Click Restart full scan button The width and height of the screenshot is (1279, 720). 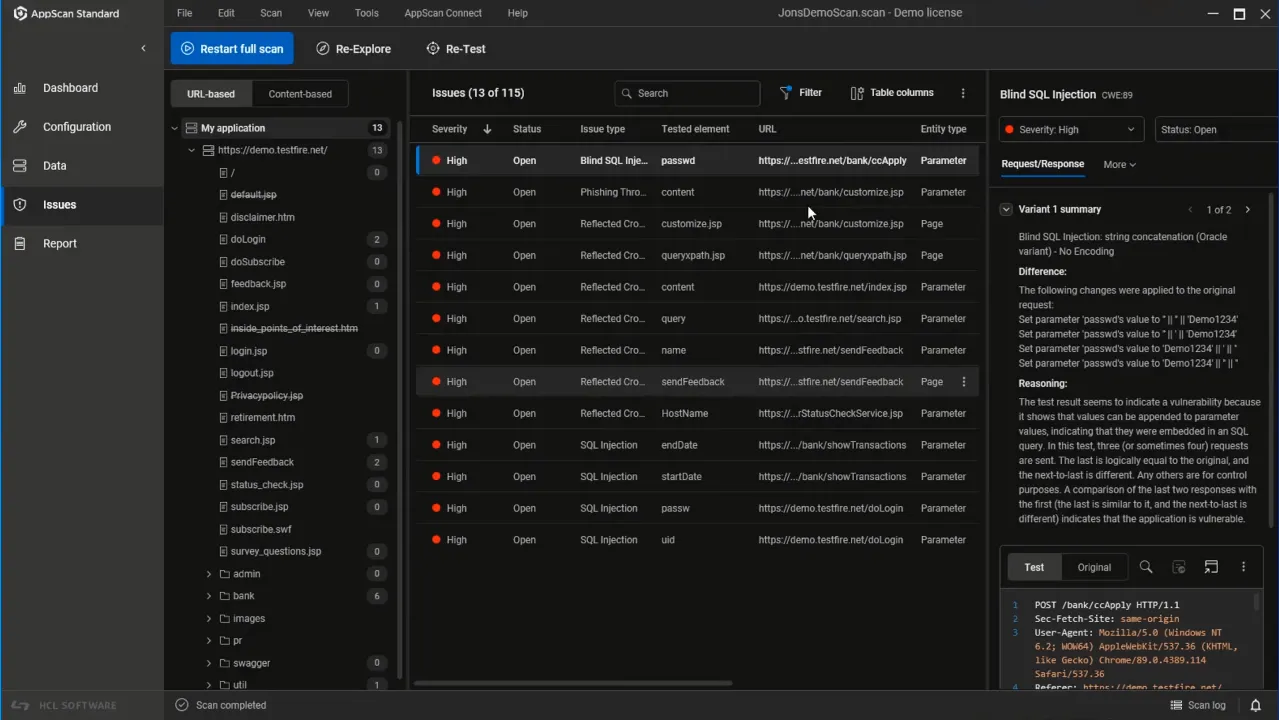232,49
